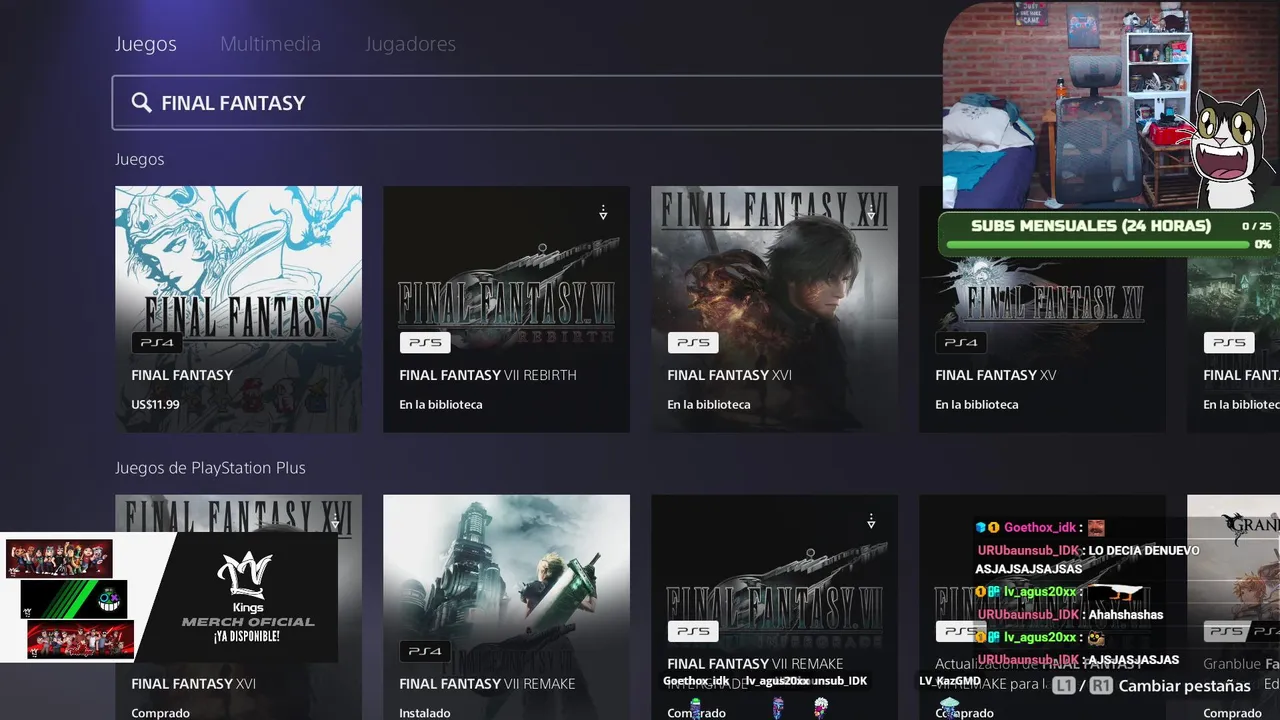Click the PS5 badge on the cut-off card after FINAL FANTASY XV

pos(1229,342)
